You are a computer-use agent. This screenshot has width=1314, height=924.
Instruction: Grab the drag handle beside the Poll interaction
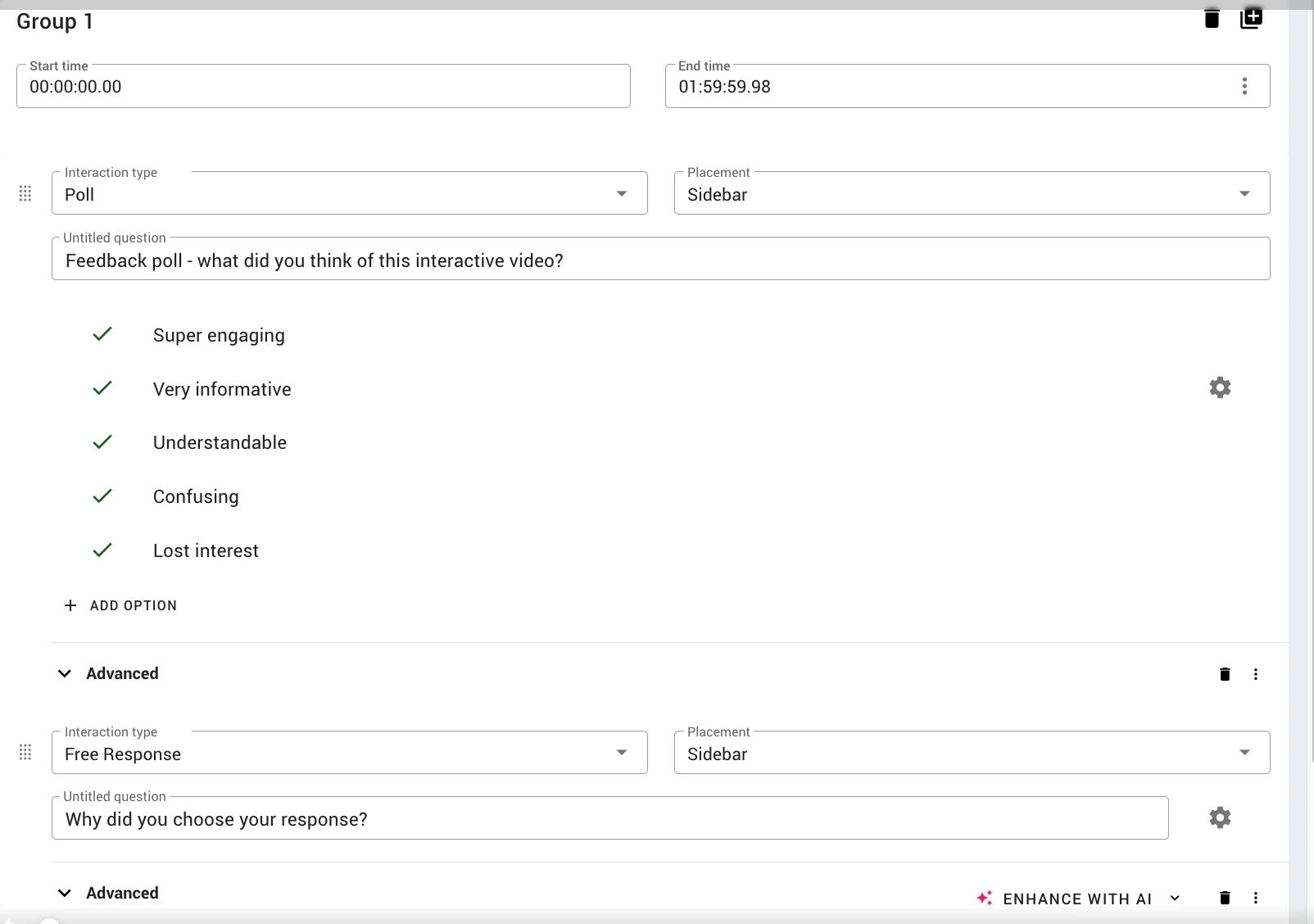(x=25, y=193)
